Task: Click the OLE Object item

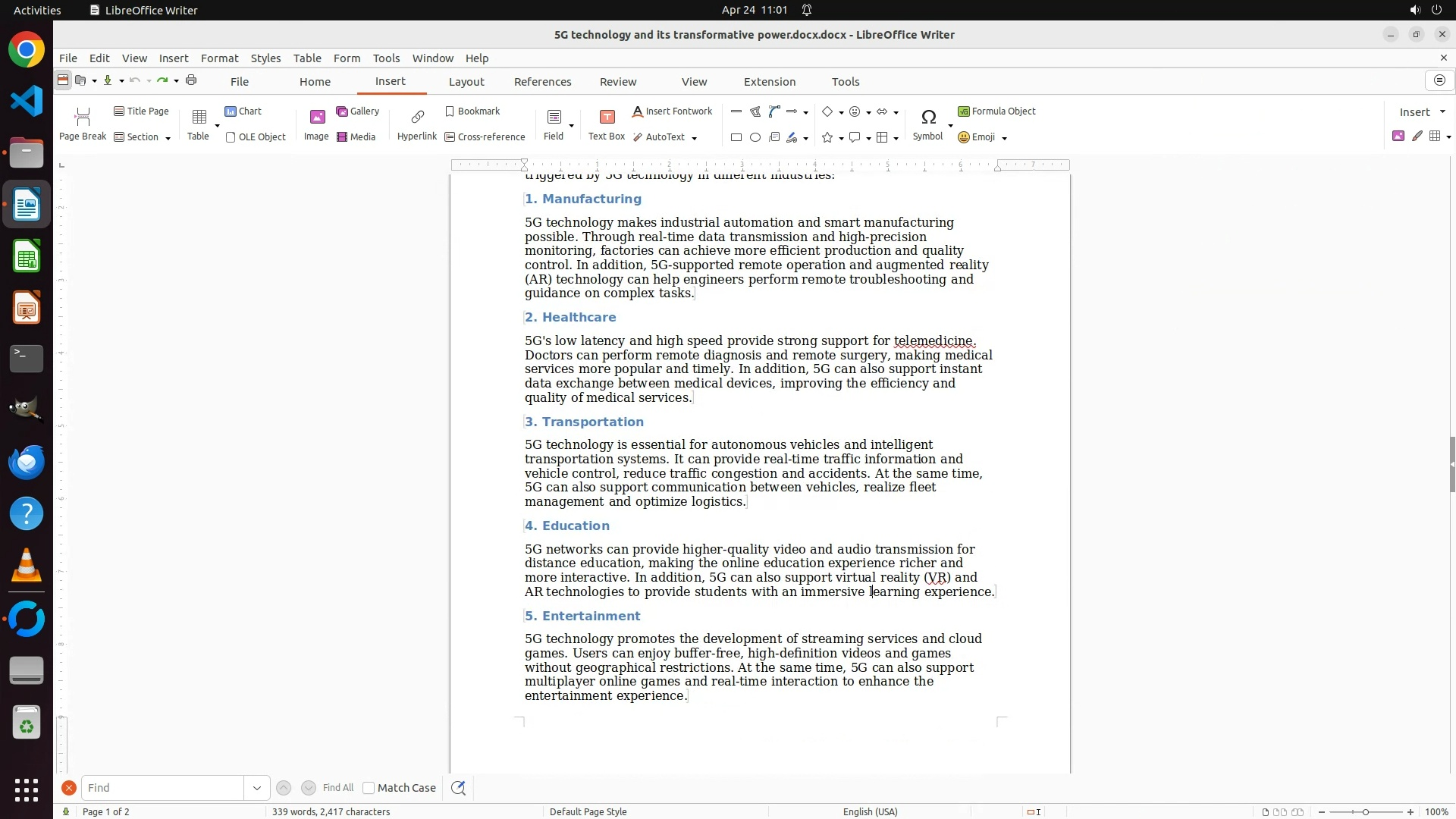Action: point(256,137)
